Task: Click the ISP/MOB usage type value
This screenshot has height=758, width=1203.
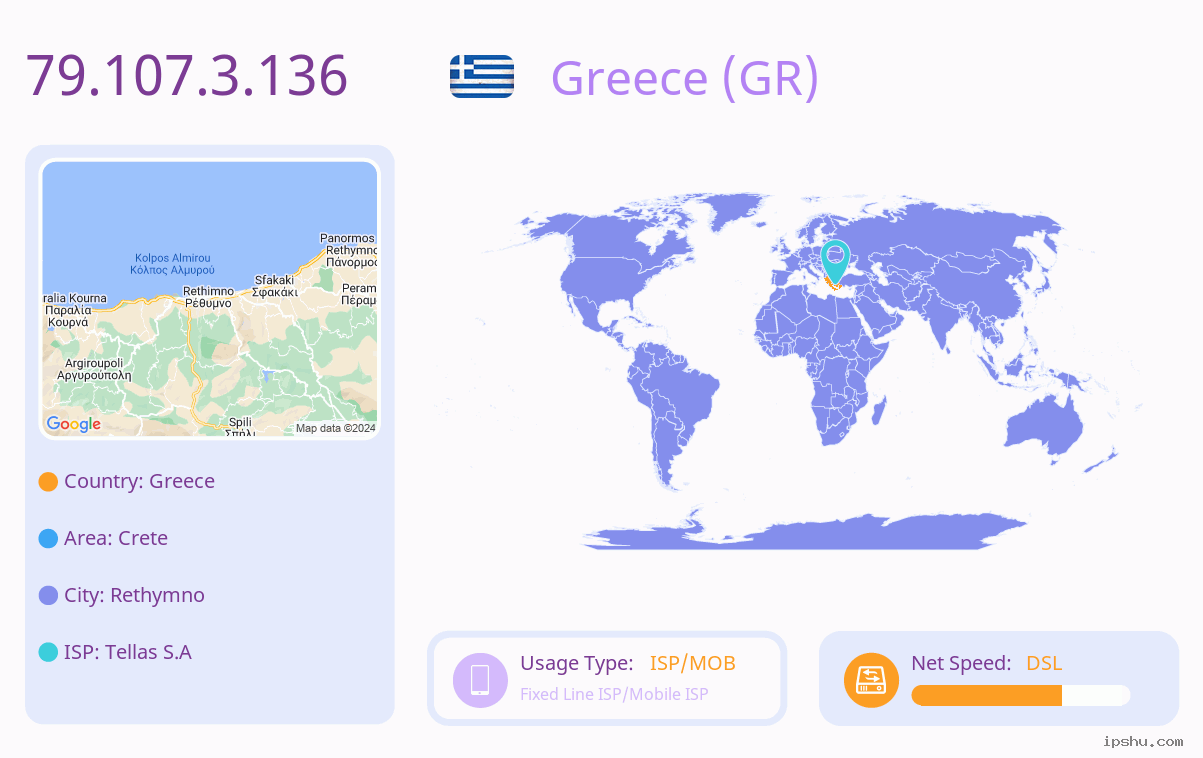Action: [693, 663]
